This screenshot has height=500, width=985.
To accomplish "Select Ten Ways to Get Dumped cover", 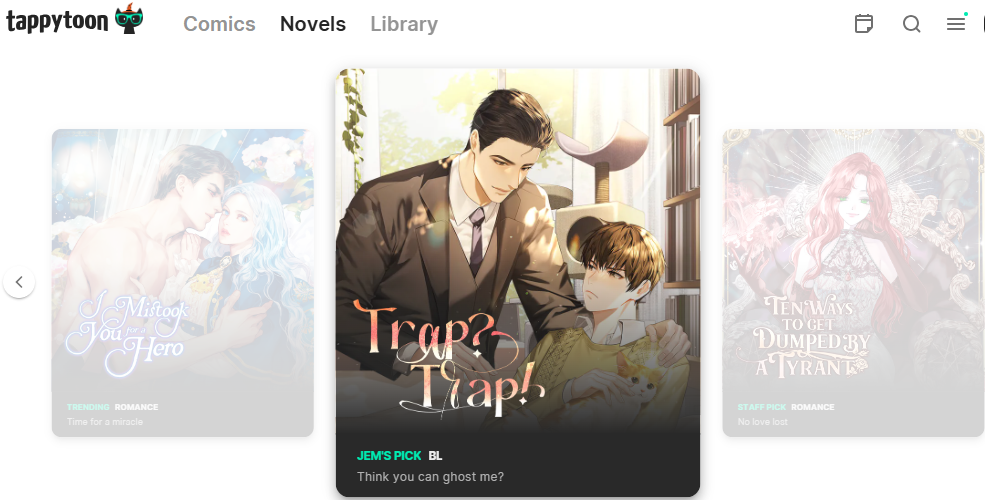I will (x=853, y=261).
